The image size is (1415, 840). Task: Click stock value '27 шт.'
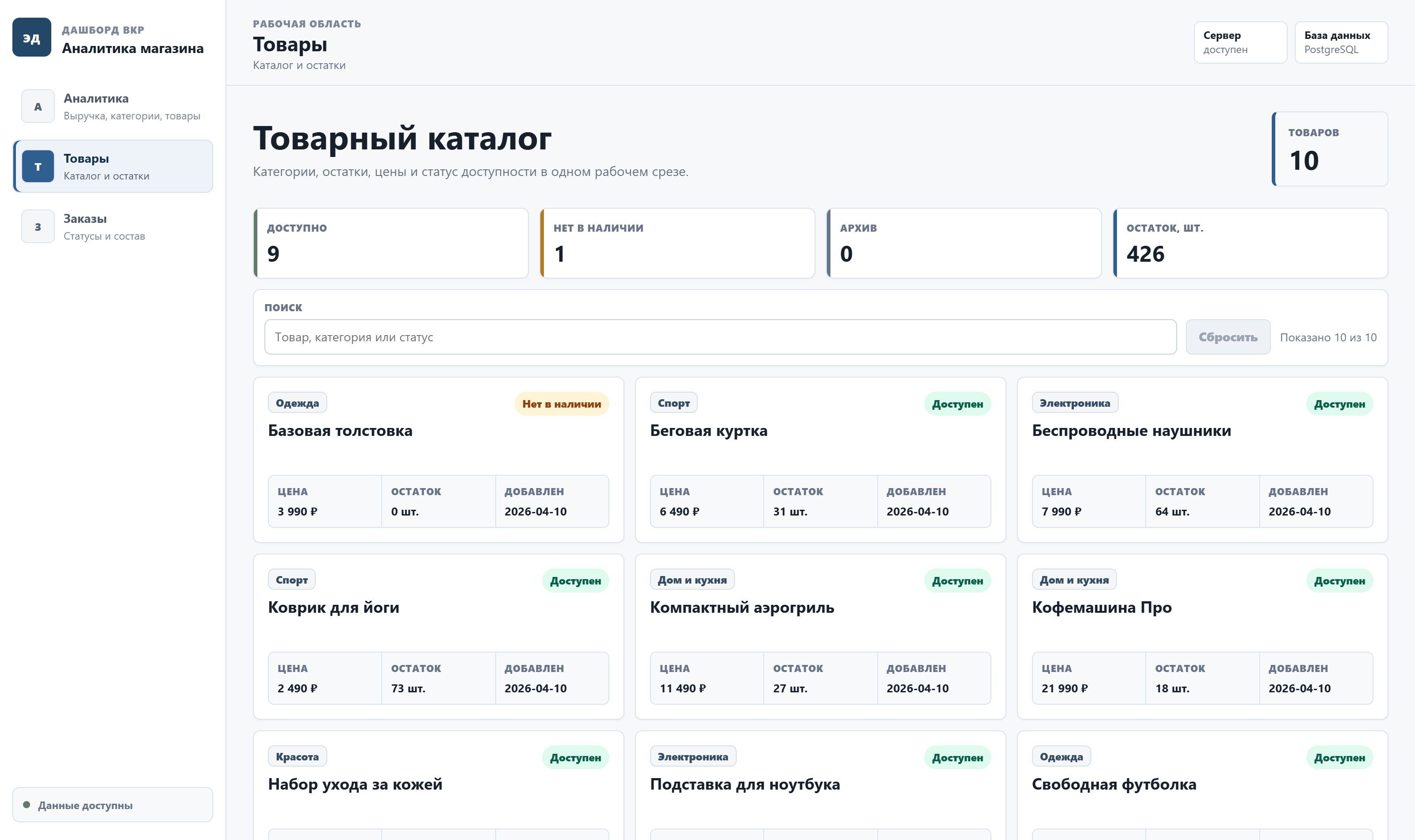[790, 688]
